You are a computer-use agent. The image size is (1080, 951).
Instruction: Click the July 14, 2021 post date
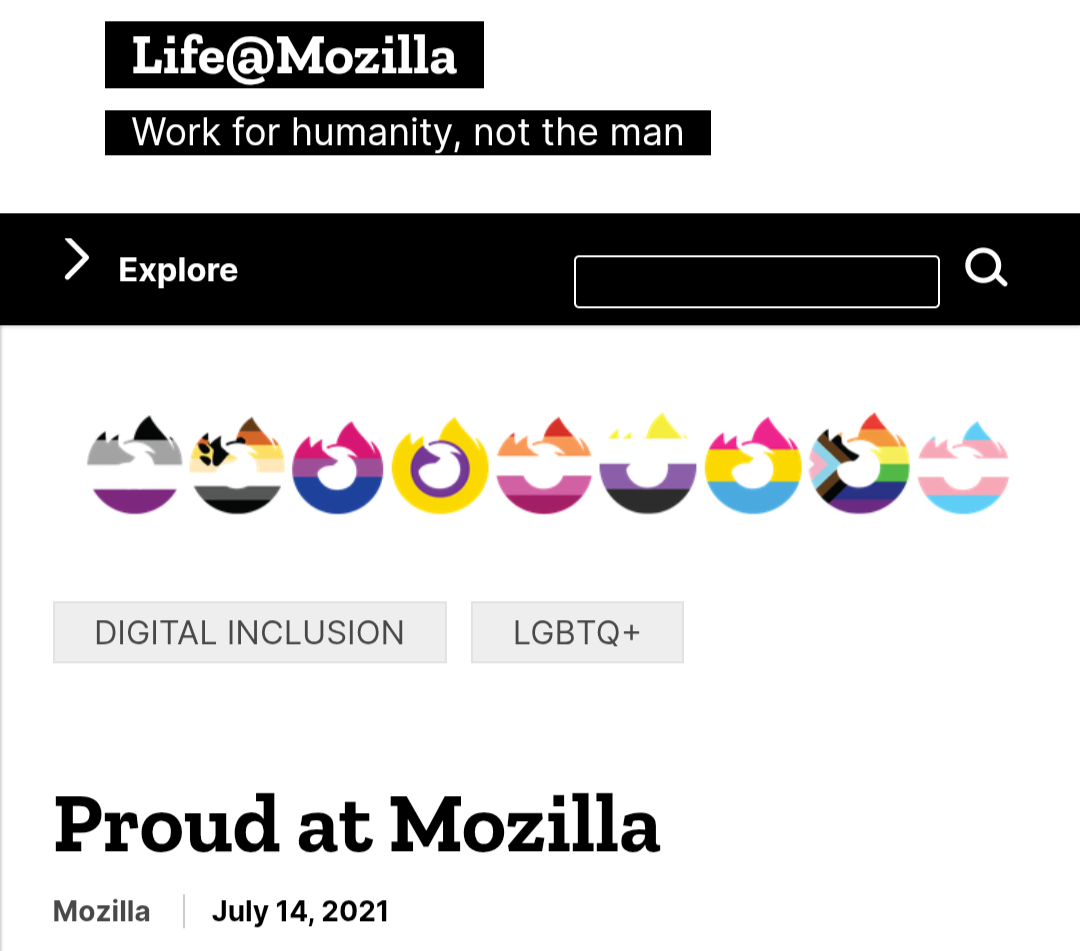click(300, 911)
